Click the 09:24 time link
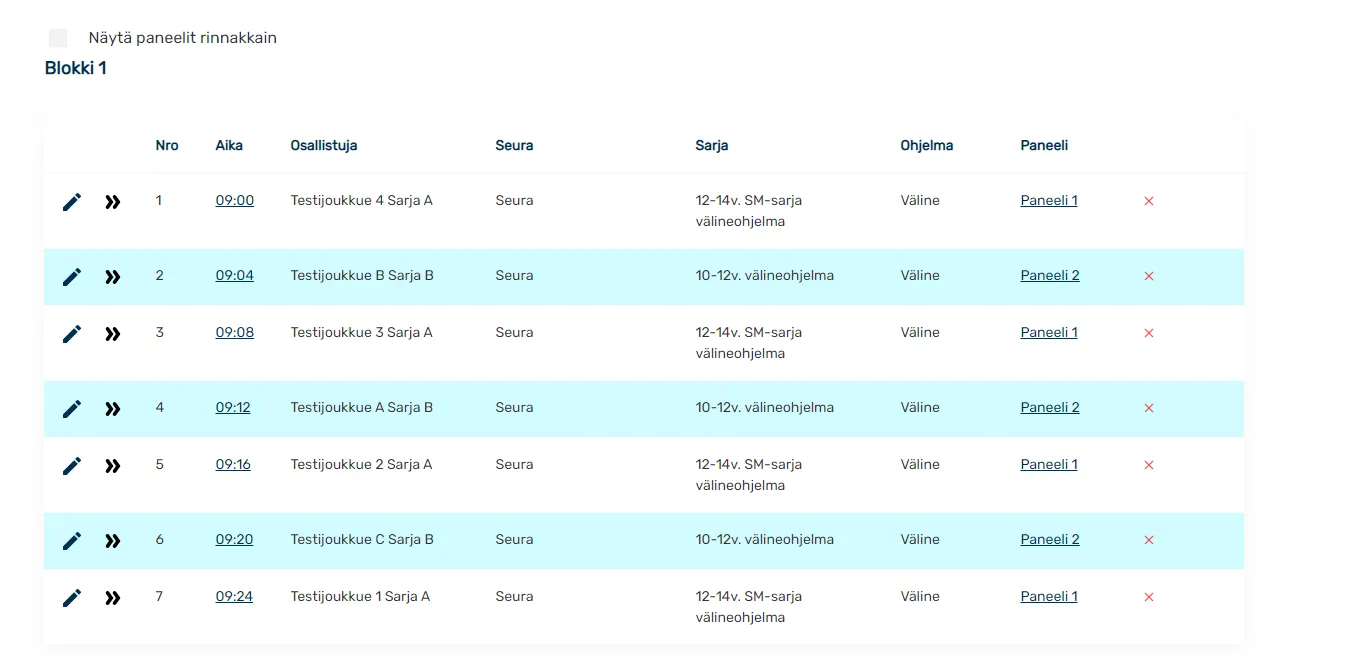 [235, 596]
